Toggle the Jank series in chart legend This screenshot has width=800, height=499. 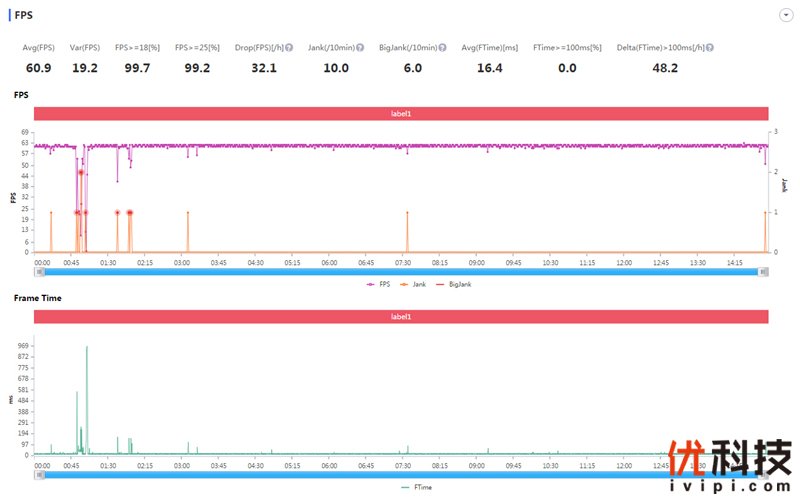click(x=412, y=284)
